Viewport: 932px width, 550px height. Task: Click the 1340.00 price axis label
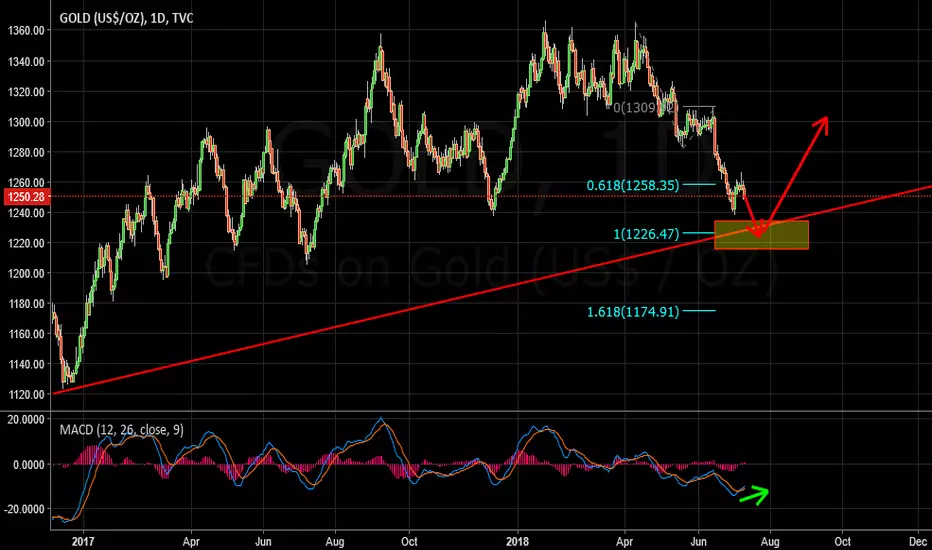[26, 61]
